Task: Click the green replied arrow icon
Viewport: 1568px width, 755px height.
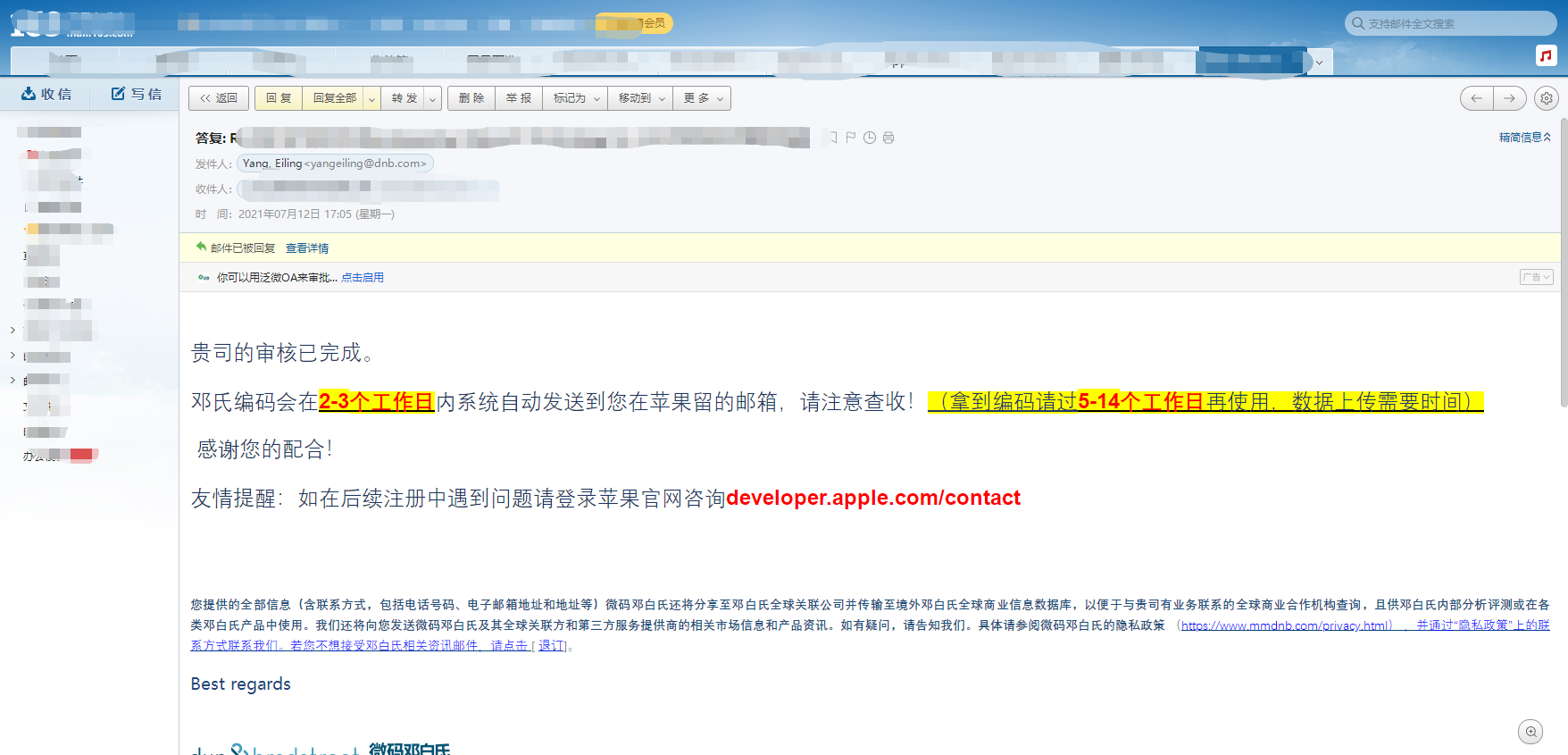Action: point(201,247)
